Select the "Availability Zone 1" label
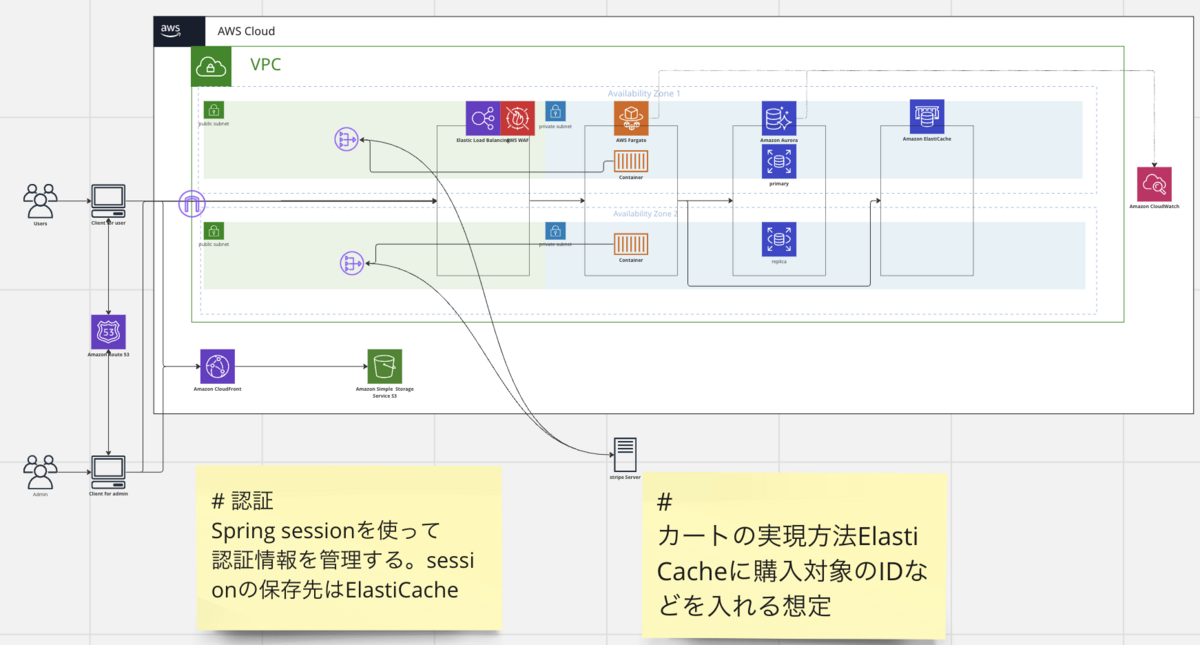The width and height of the screenshot is (1200, 645). 644,93
